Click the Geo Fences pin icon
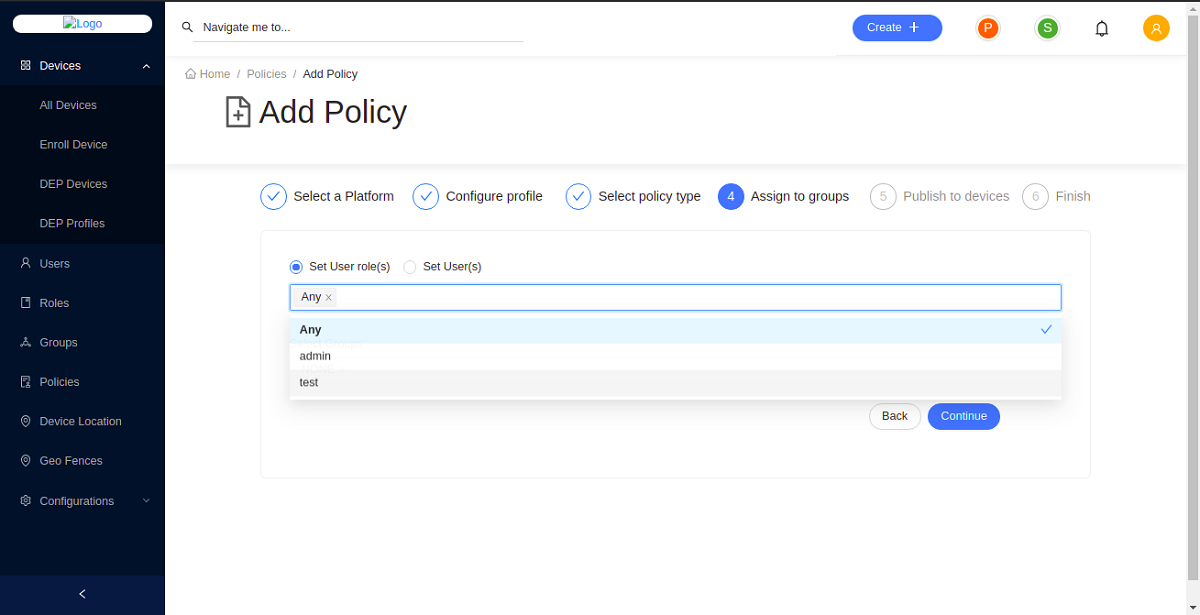Screen dimensions: 1200x615 pyautogui.click(x=26, y=461)
